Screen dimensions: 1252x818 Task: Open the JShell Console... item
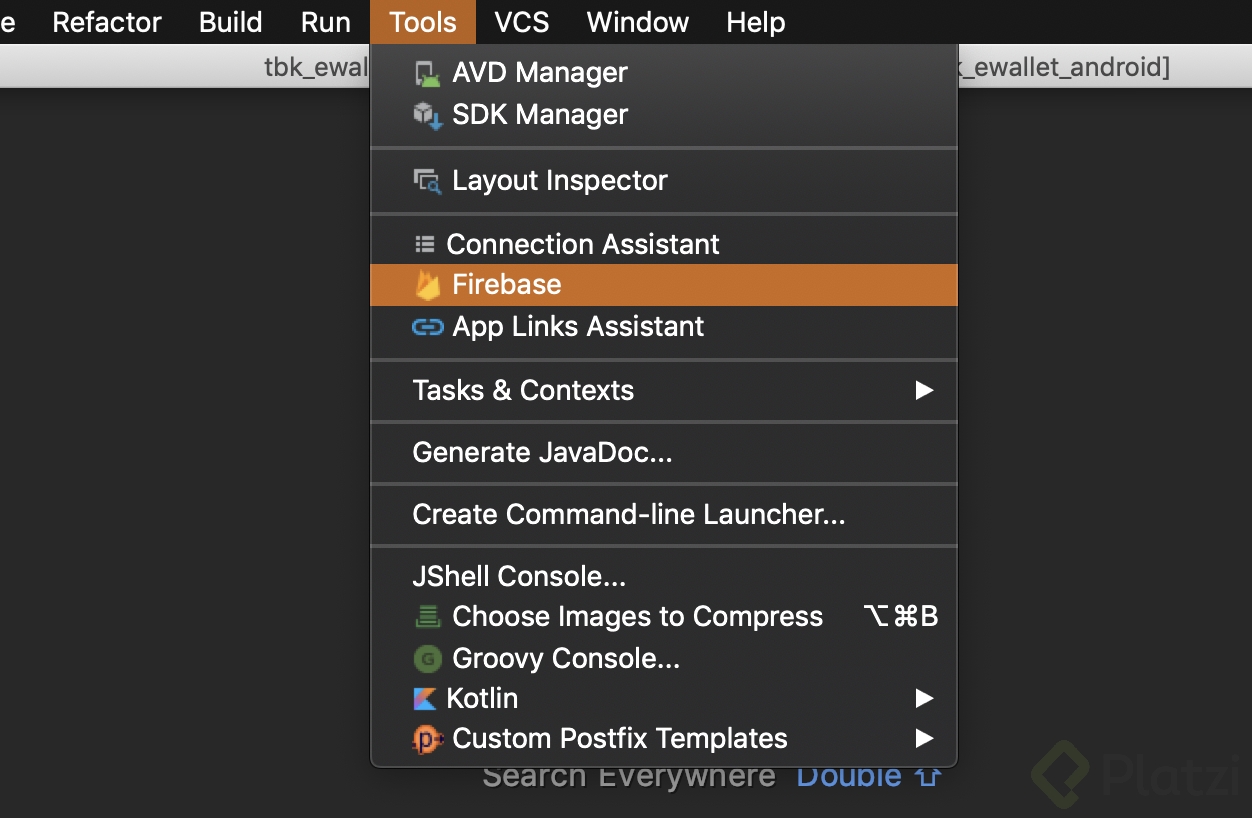[x=519, y=577]
